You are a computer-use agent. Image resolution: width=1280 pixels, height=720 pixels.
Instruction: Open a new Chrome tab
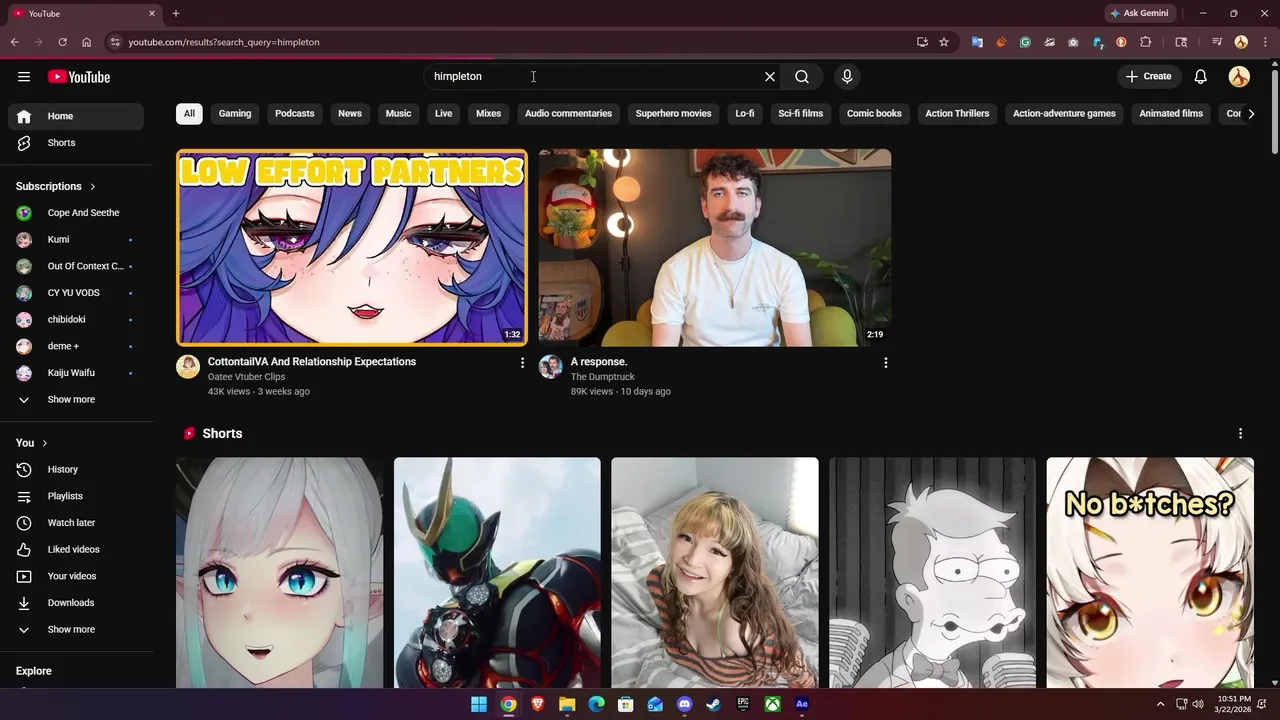(x=176, y=13)
